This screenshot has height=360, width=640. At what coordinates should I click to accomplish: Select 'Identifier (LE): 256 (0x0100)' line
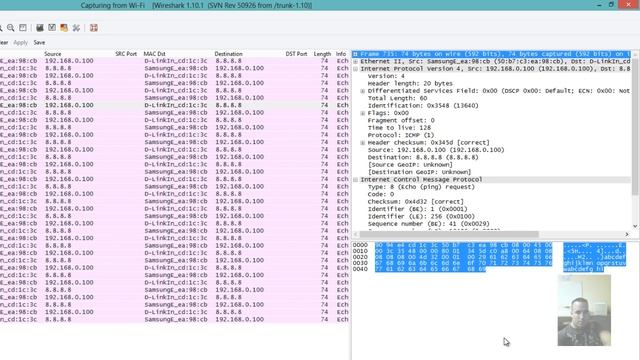click(421, 216)
